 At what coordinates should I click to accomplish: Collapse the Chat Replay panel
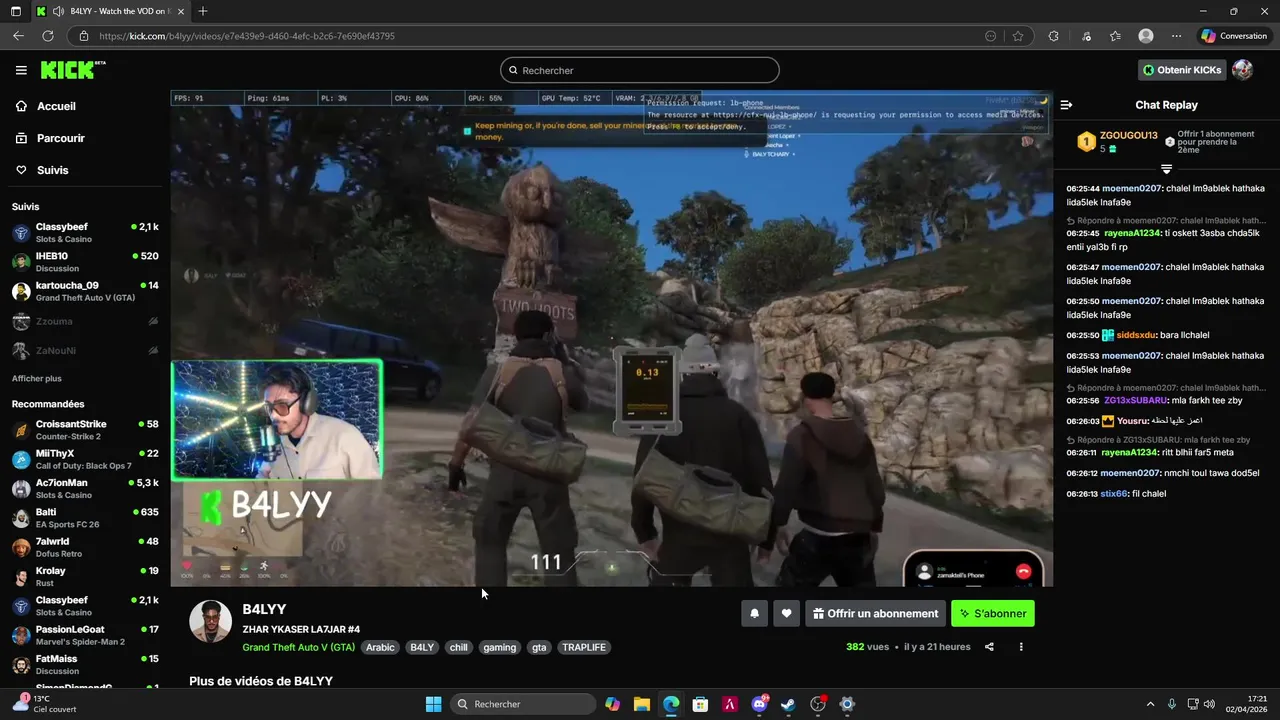pos(1066,105)
